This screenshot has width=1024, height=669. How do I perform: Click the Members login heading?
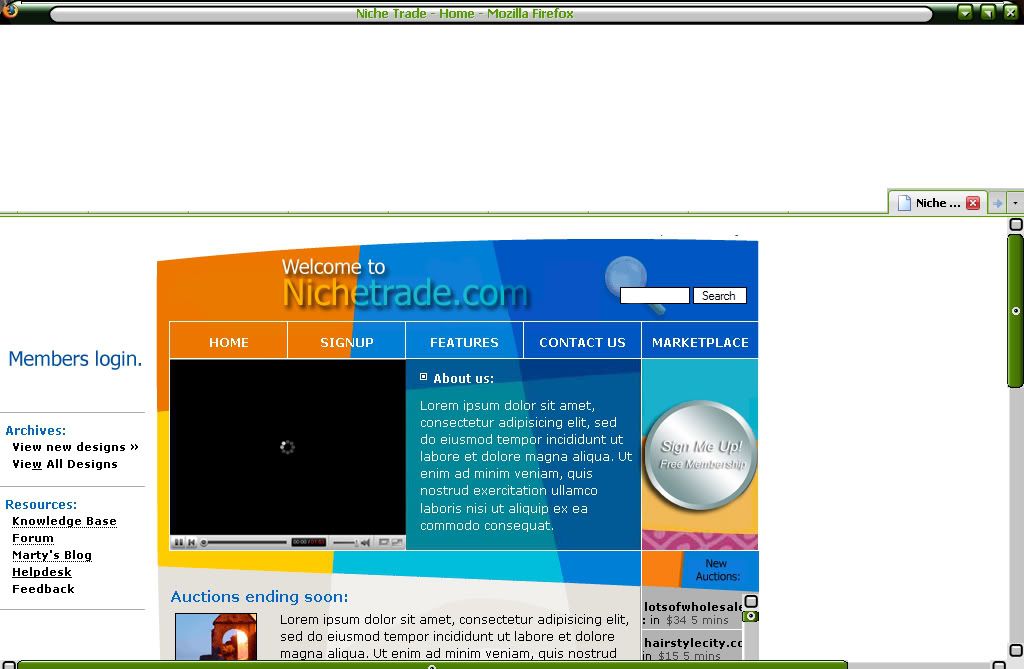point(75,359)
